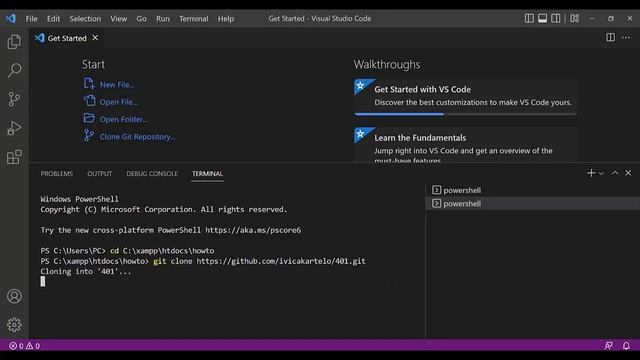Select the Get Started editor tab
This screenshot has height=360, width=640.
coord(67,38)
